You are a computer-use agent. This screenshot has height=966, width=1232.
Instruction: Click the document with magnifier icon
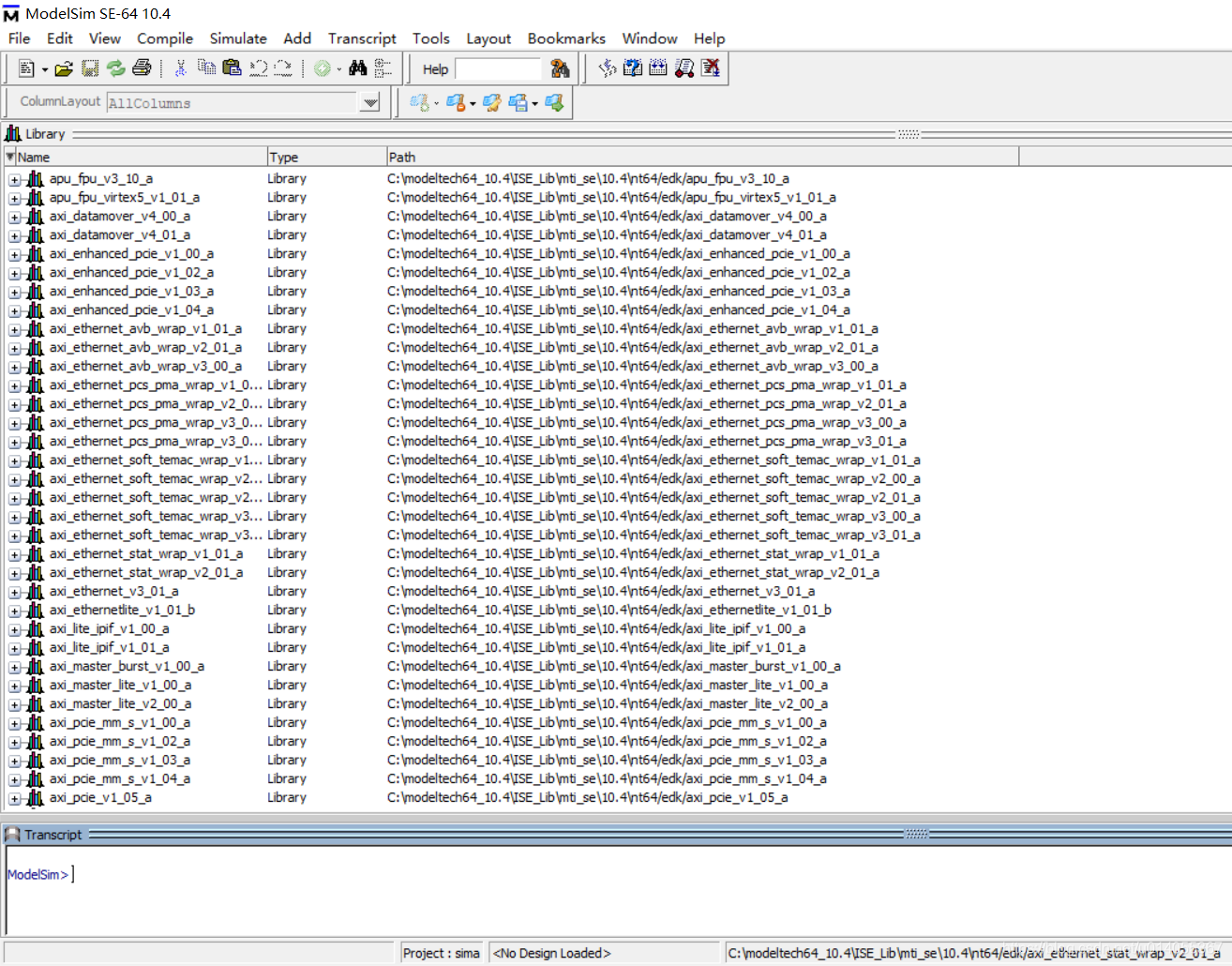pos(684,68)
